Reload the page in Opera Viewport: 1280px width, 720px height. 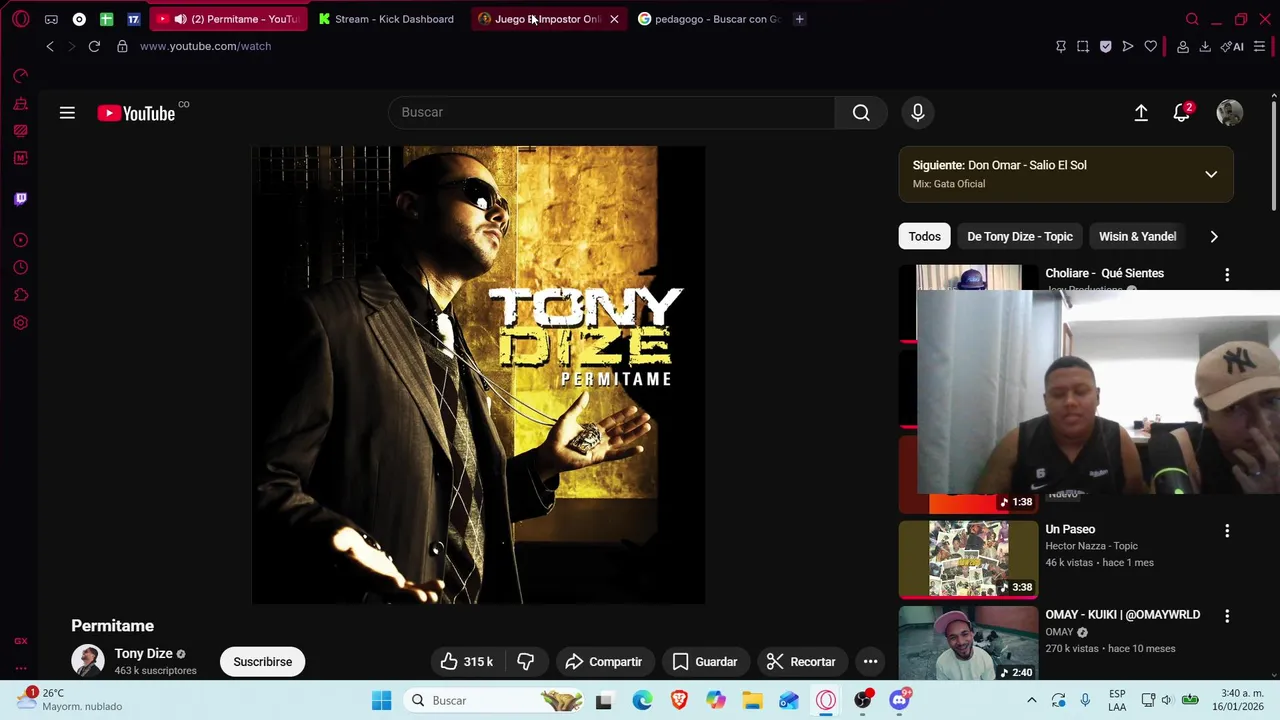pyautogui.click(x=94, y=46)
